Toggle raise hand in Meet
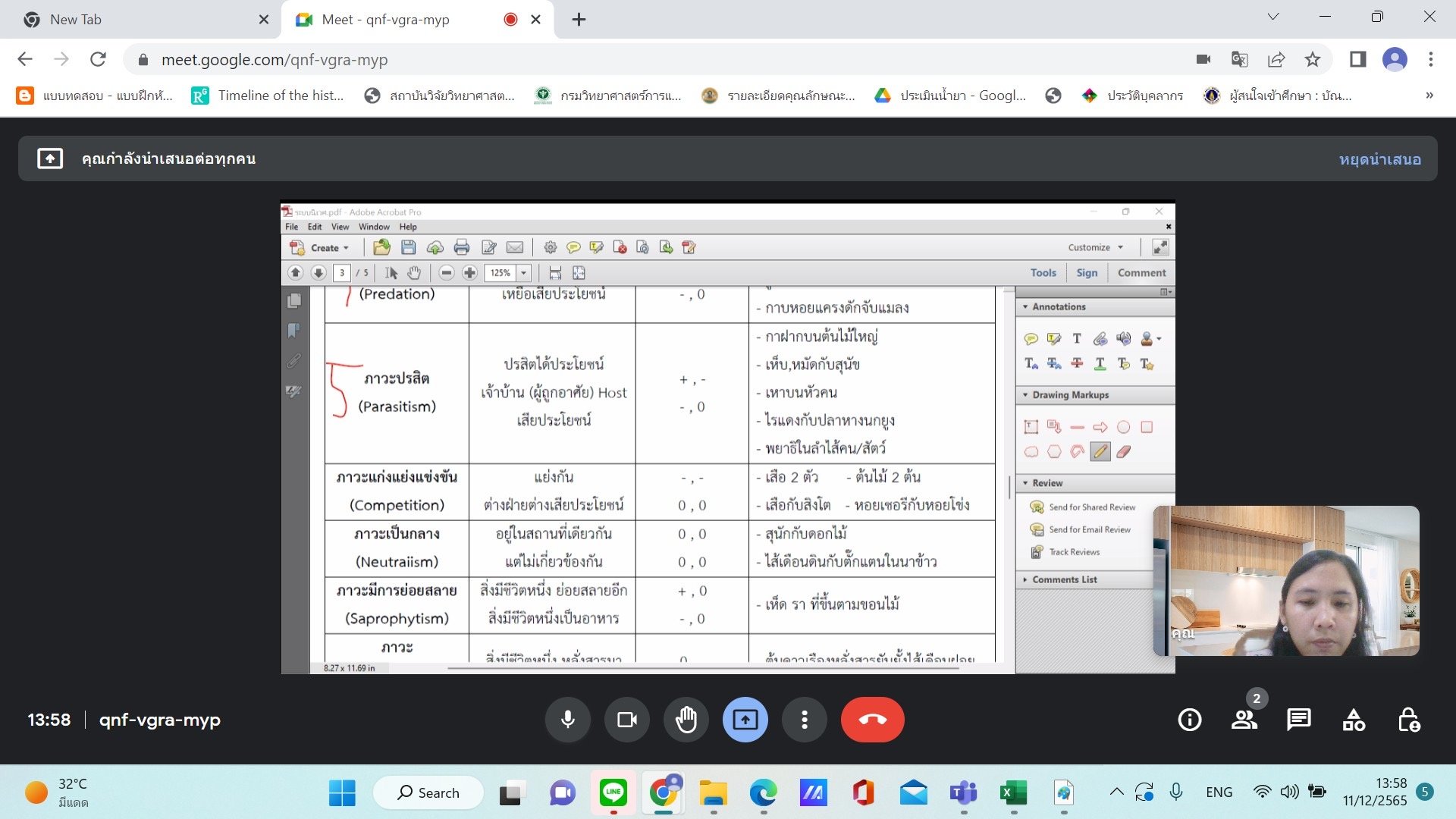1456x819 pixels. pos(686,720)
